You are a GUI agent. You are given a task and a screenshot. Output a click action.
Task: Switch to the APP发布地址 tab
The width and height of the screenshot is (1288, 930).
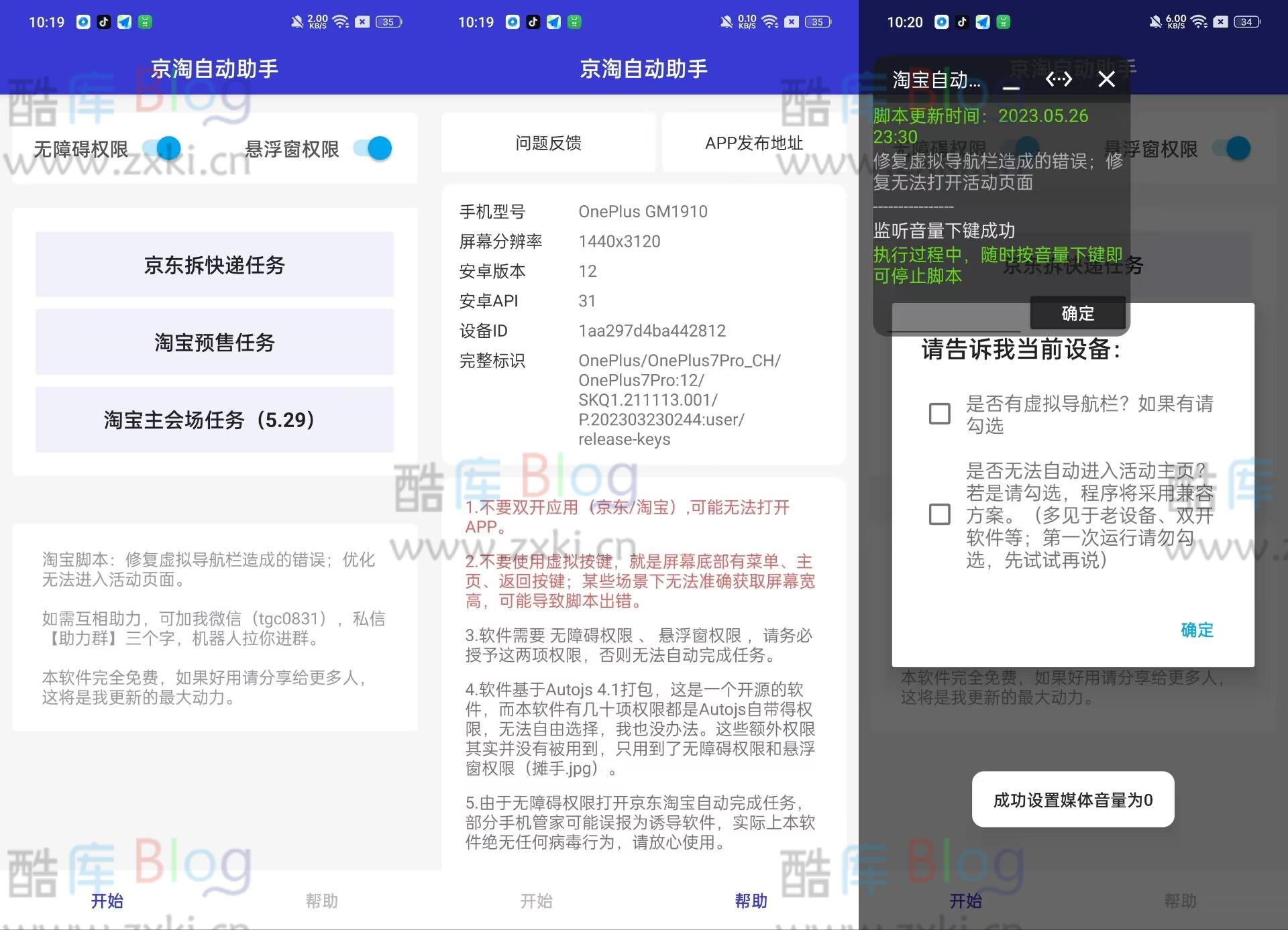tap(755, 142)
